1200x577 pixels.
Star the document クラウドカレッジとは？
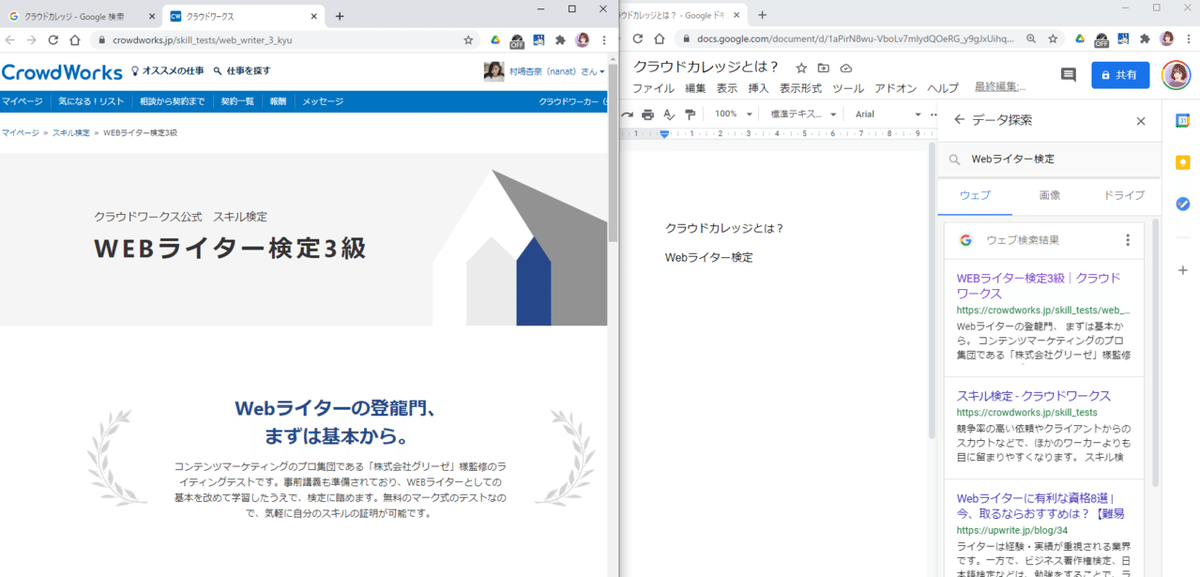[x=801, y=68]
